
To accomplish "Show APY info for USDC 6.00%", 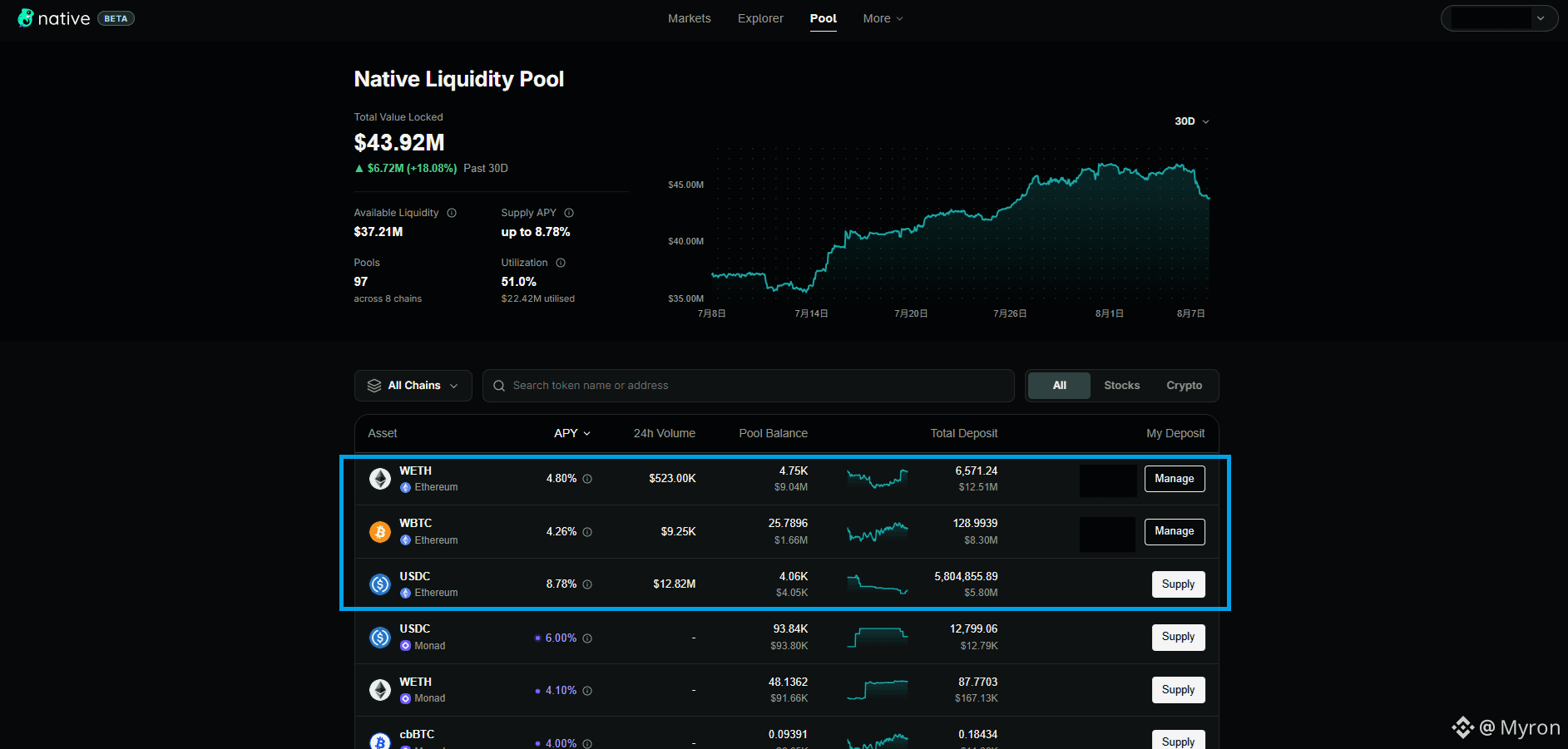I will coord(587,638).
